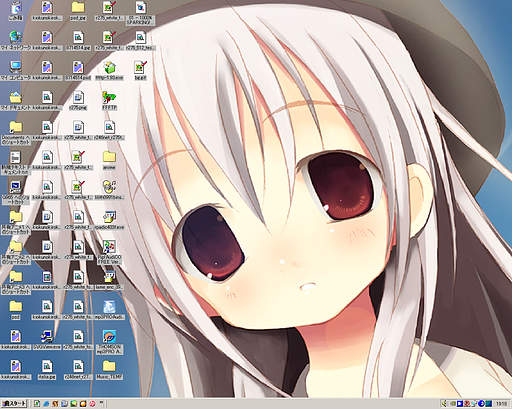Select the data.jpe image file
This screenshot has height=409, width=512.
click(x=47, y=370)
